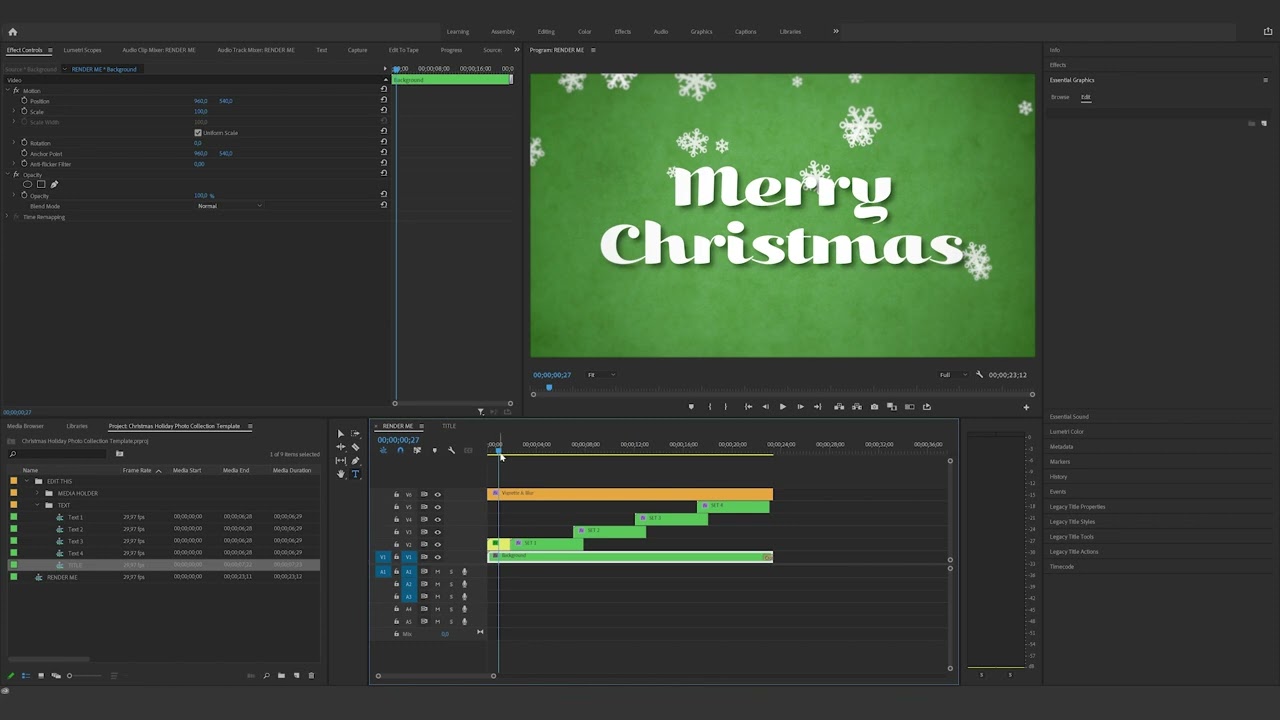Open the Effects workspace tab
Viewport: 1280px width, 720px height.
(623, 32)
